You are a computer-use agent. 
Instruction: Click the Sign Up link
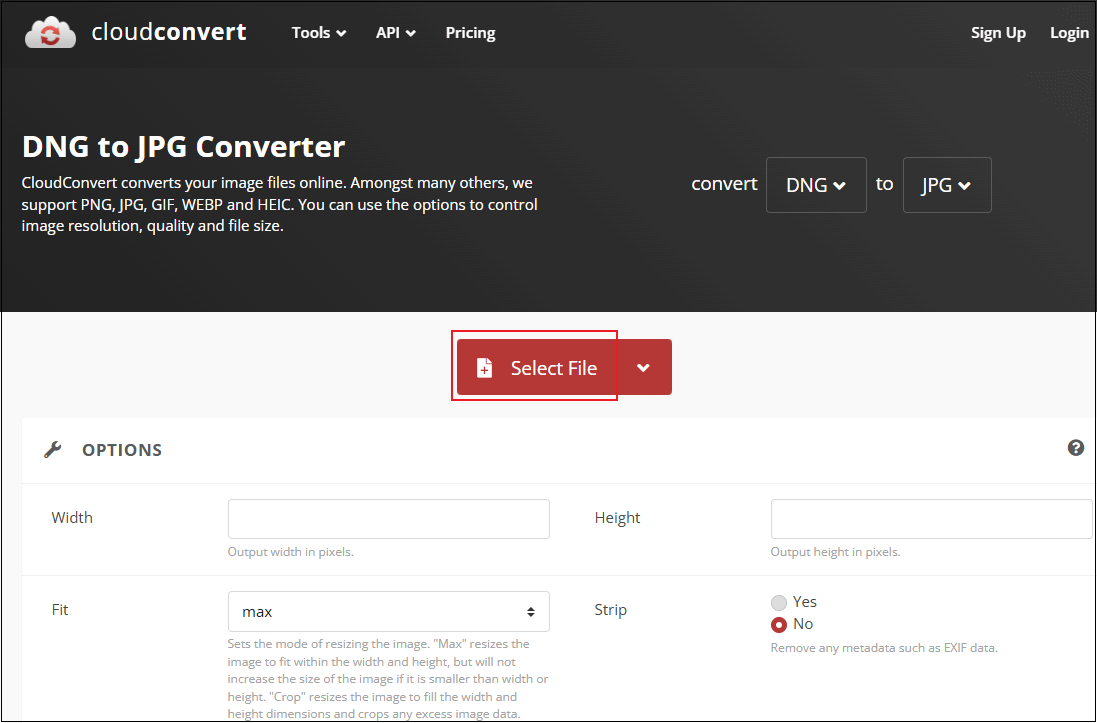[x=998, y=33]
